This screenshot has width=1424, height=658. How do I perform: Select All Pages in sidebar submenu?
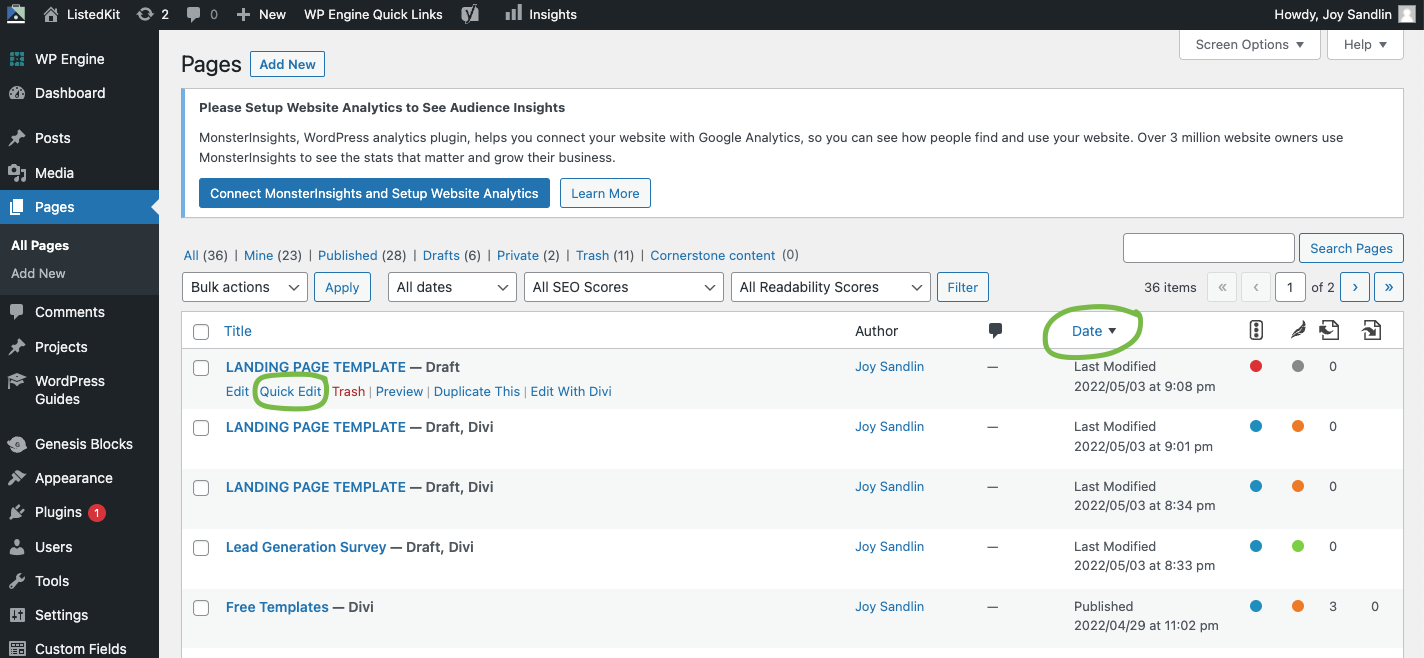point(40,245)
